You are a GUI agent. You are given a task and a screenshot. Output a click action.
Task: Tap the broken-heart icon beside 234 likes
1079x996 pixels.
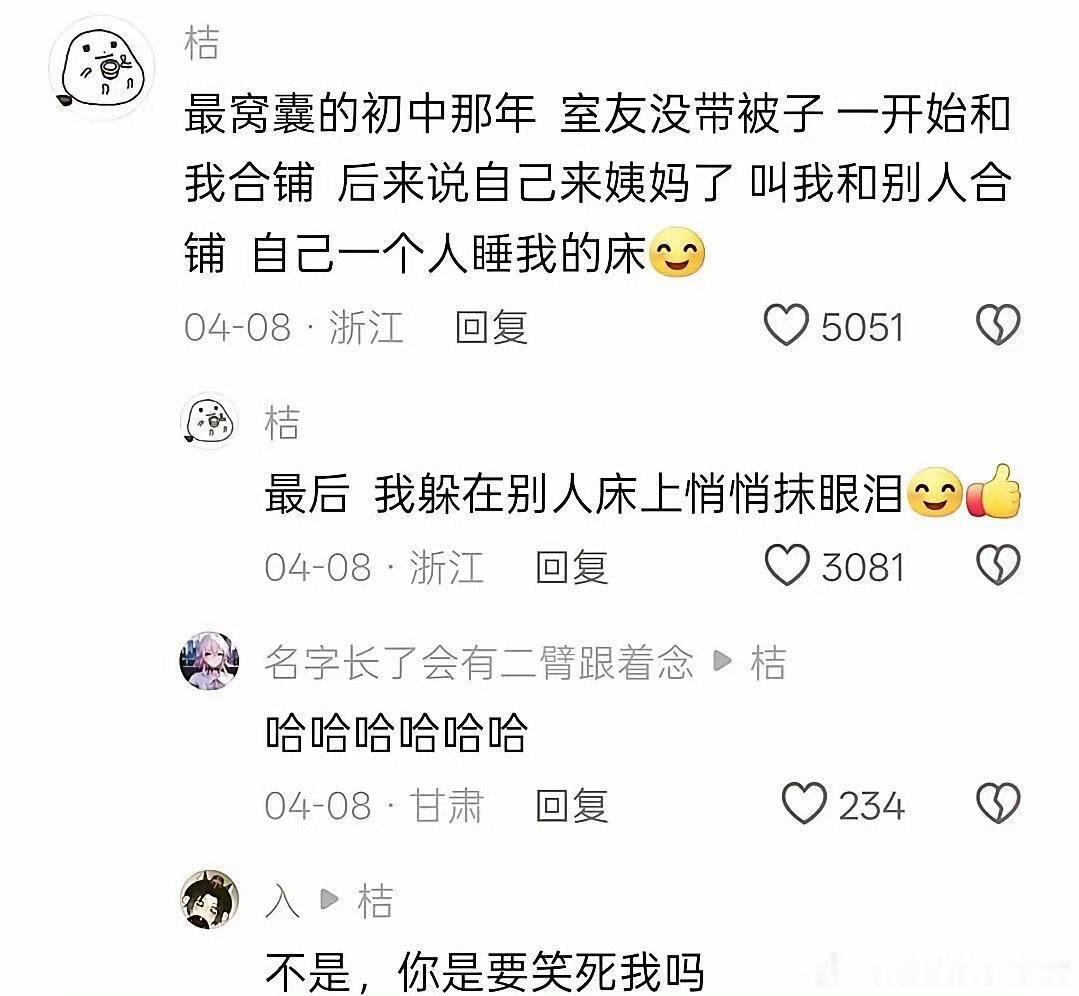point(998,804)
